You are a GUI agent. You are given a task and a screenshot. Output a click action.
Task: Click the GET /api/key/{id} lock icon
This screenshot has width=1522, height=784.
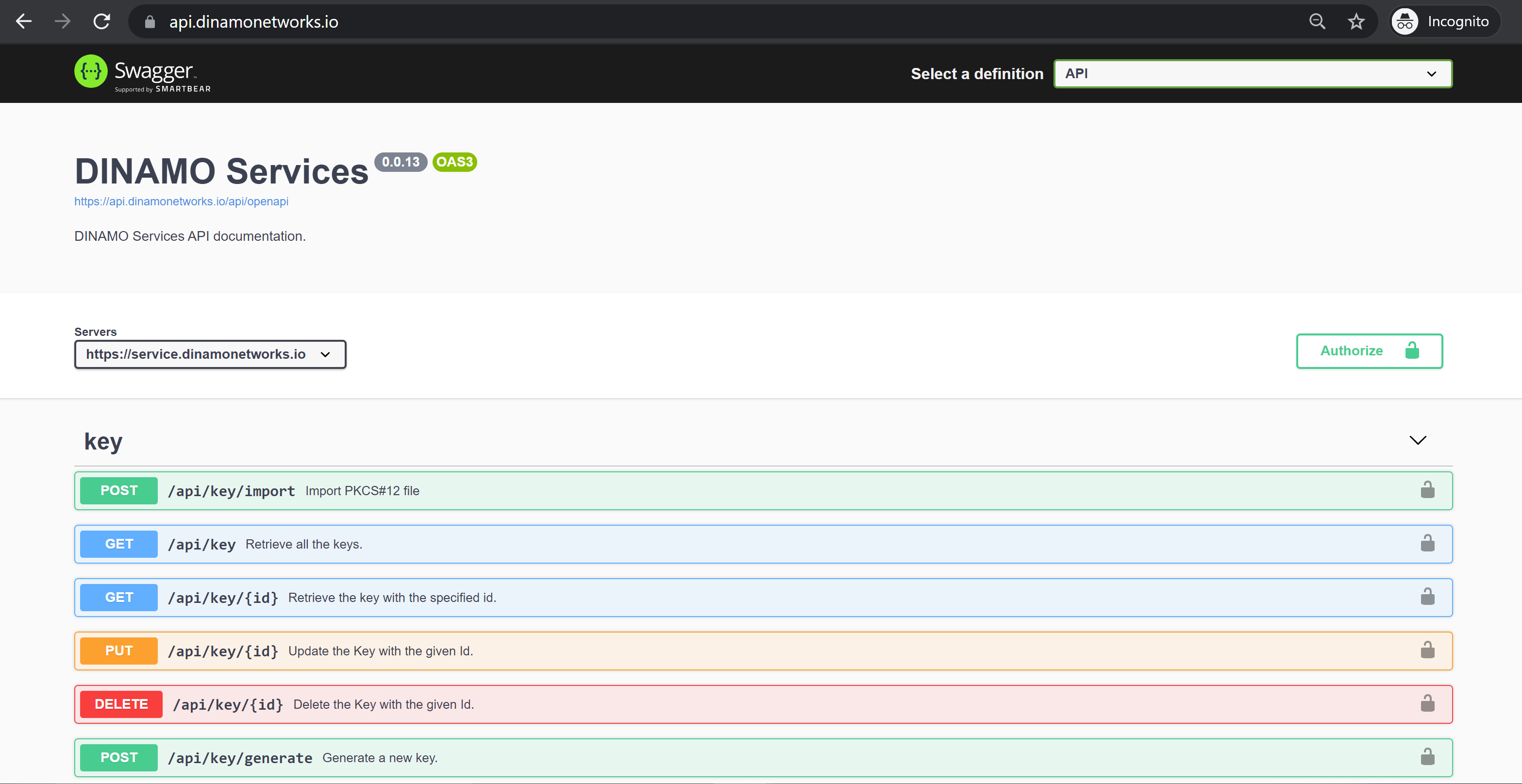click(x=1428, y=596)
